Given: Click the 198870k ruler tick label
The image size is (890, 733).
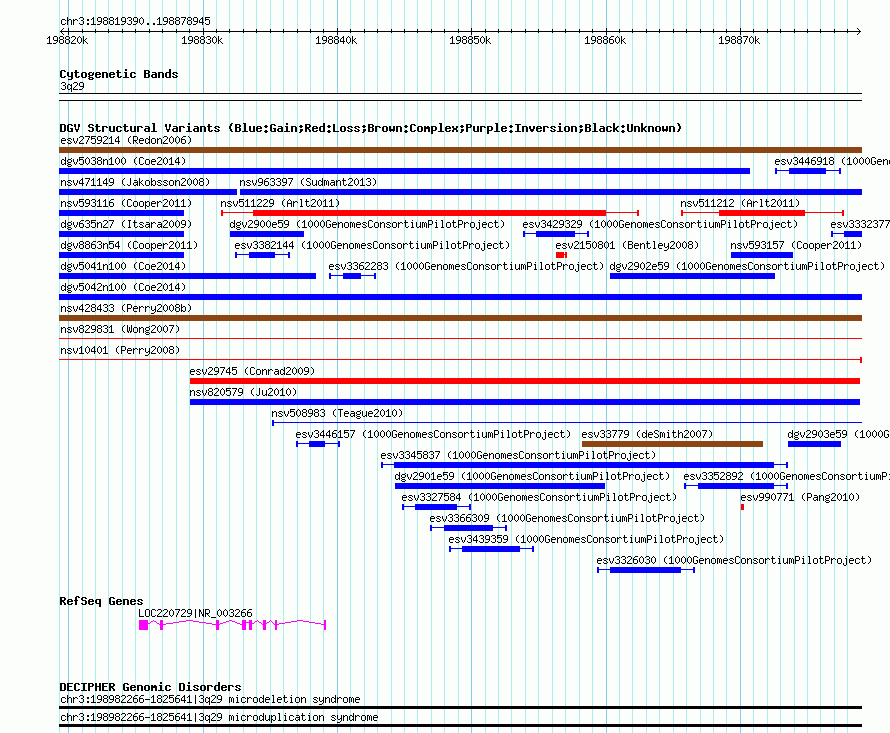Looking at the screenshot, I should pyautogui.click(x=739, y=40).
